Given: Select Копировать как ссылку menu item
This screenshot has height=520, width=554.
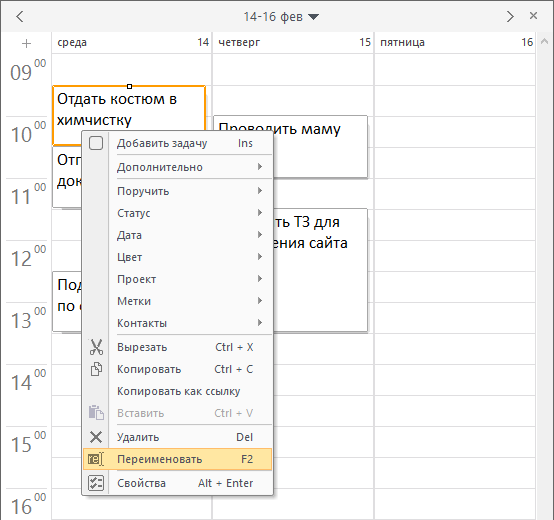Looking at the screenshot, I should [x=178, y=391].
